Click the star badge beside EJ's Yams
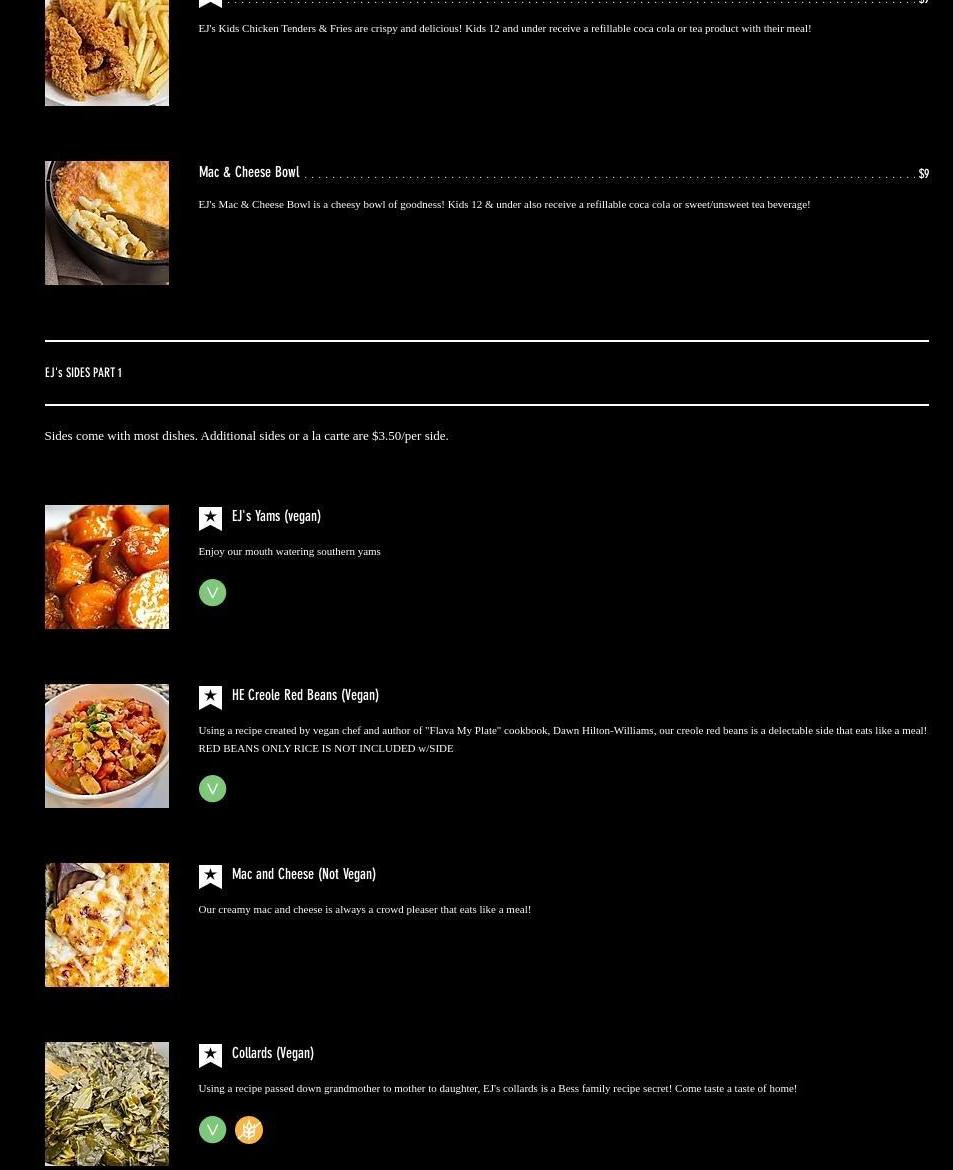 [x=210, y=519]
